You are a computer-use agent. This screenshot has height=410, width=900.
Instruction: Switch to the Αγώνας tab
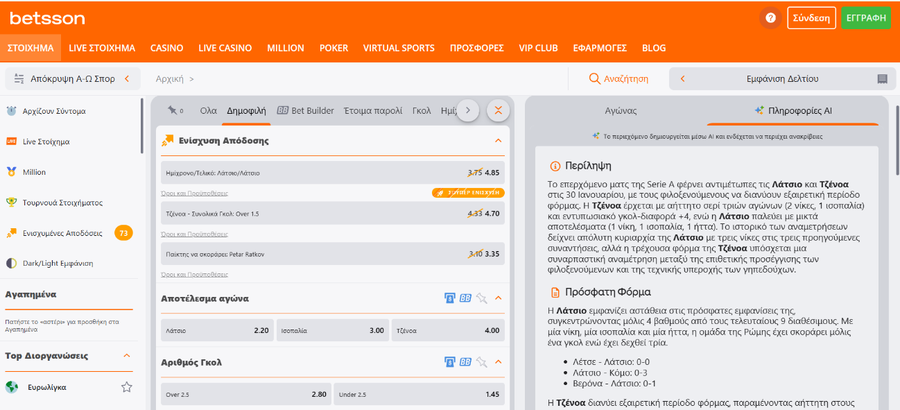[x=621, y=111]
